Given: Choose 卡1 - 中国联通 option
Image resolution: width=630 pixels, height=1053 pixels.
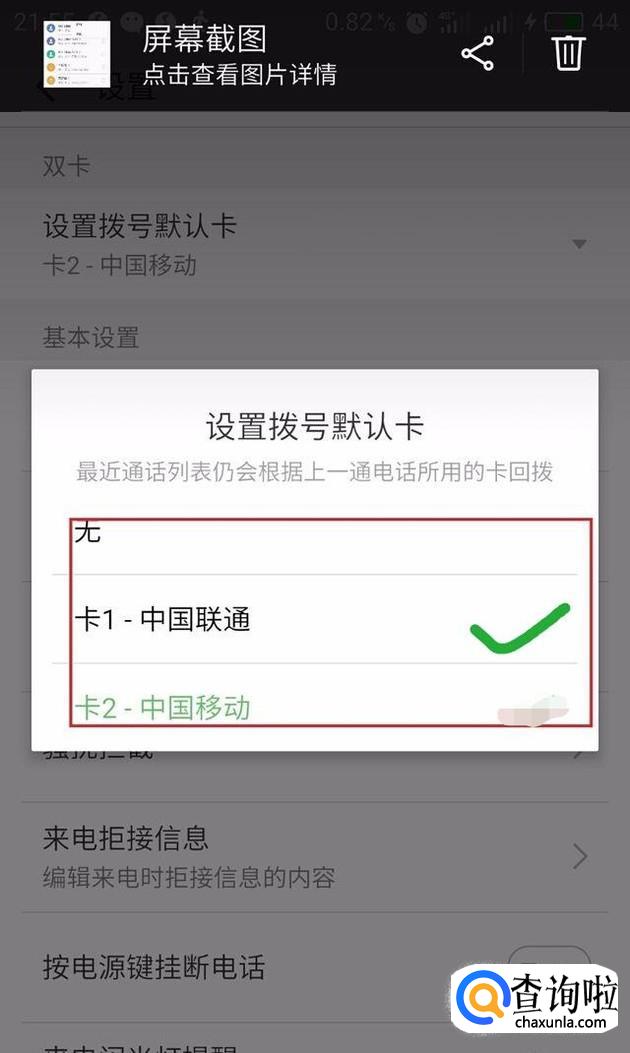Looking at the screenshot, I should 314,619.
